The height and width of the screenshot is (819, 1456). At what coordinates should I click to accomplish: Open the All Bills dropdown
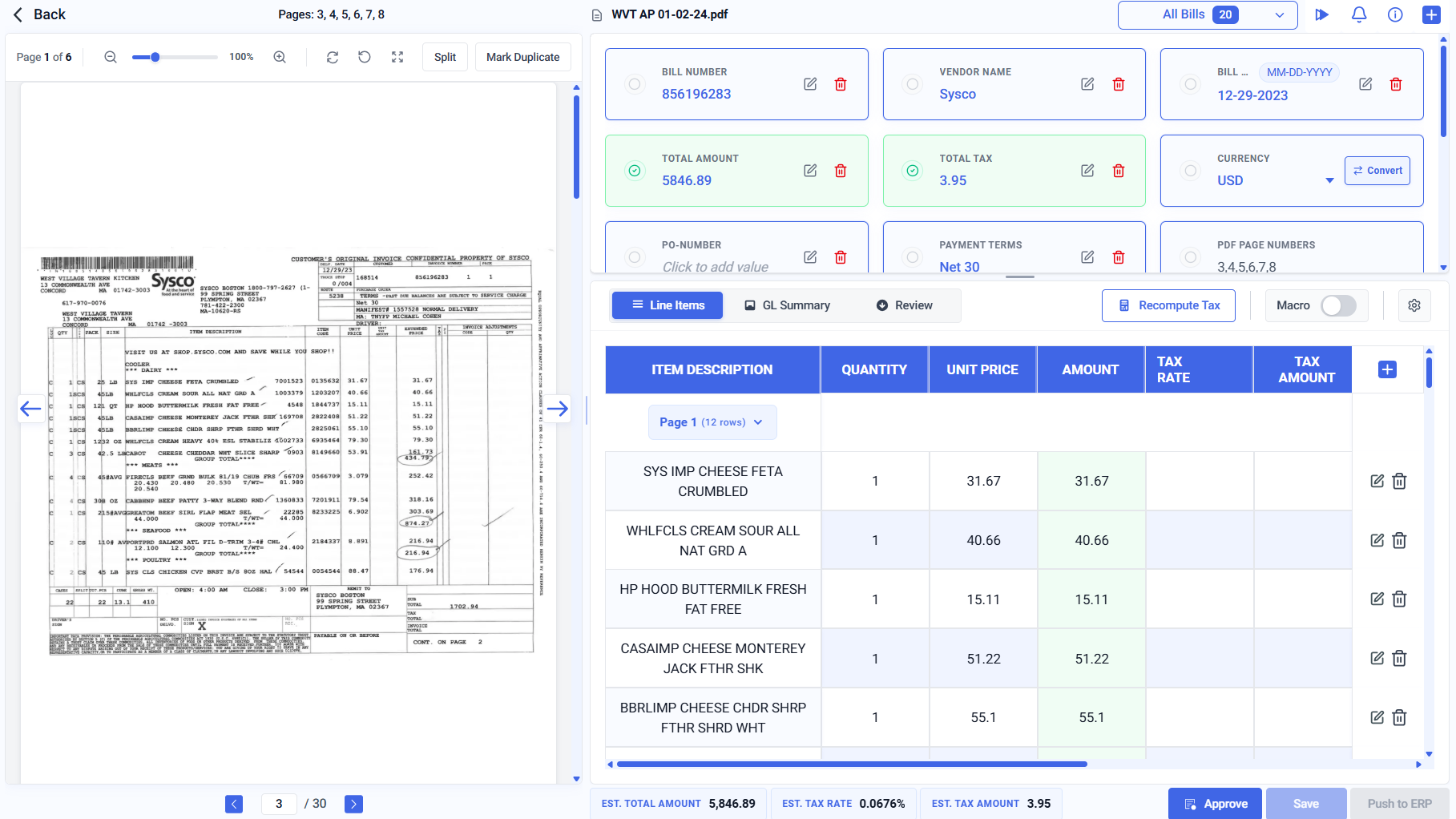(1208, 14)
